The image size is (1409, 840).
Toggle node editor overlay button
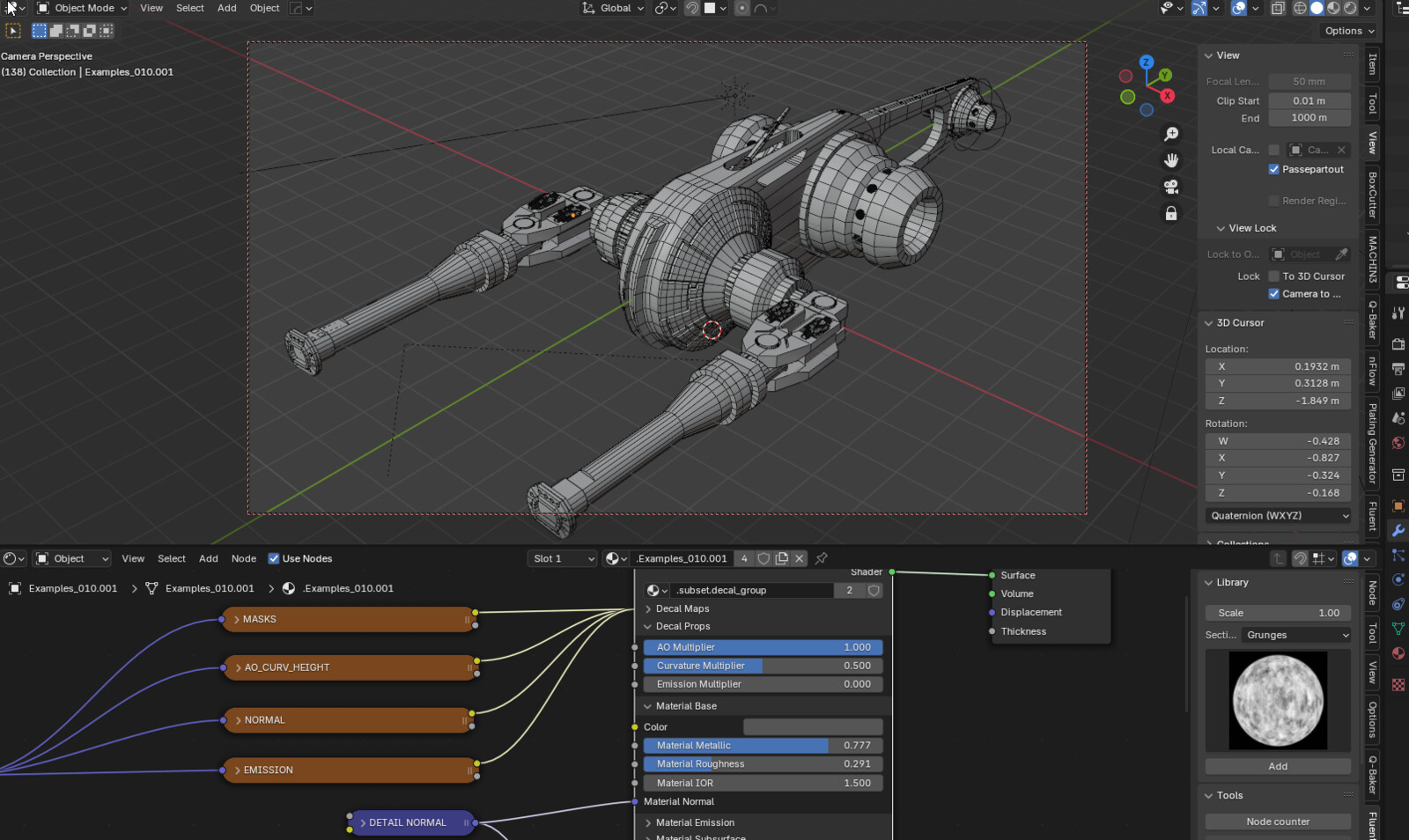[x=1350, y=558]
